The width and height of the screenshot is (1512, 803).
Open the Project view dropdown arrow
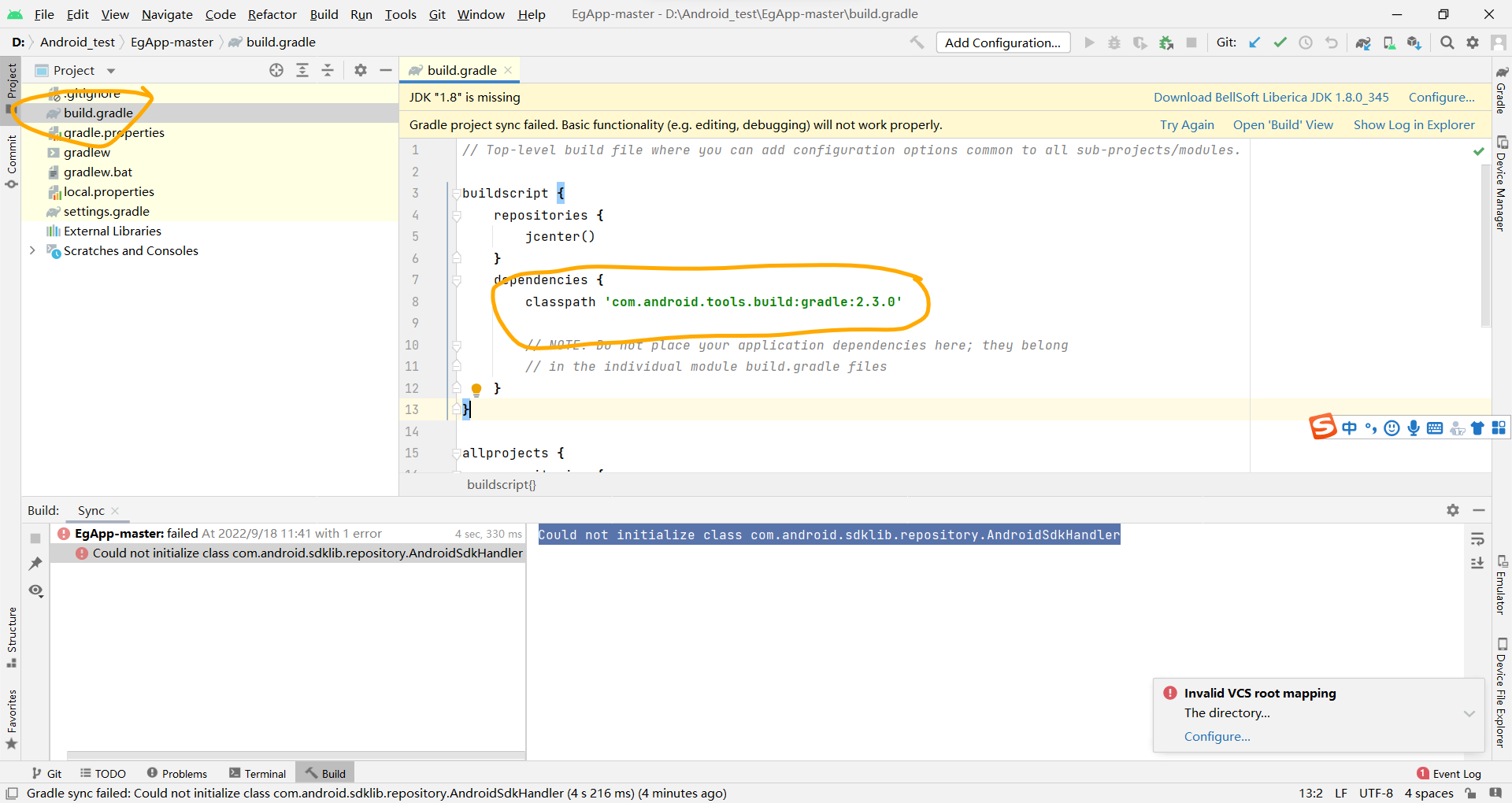click(109, 70)
